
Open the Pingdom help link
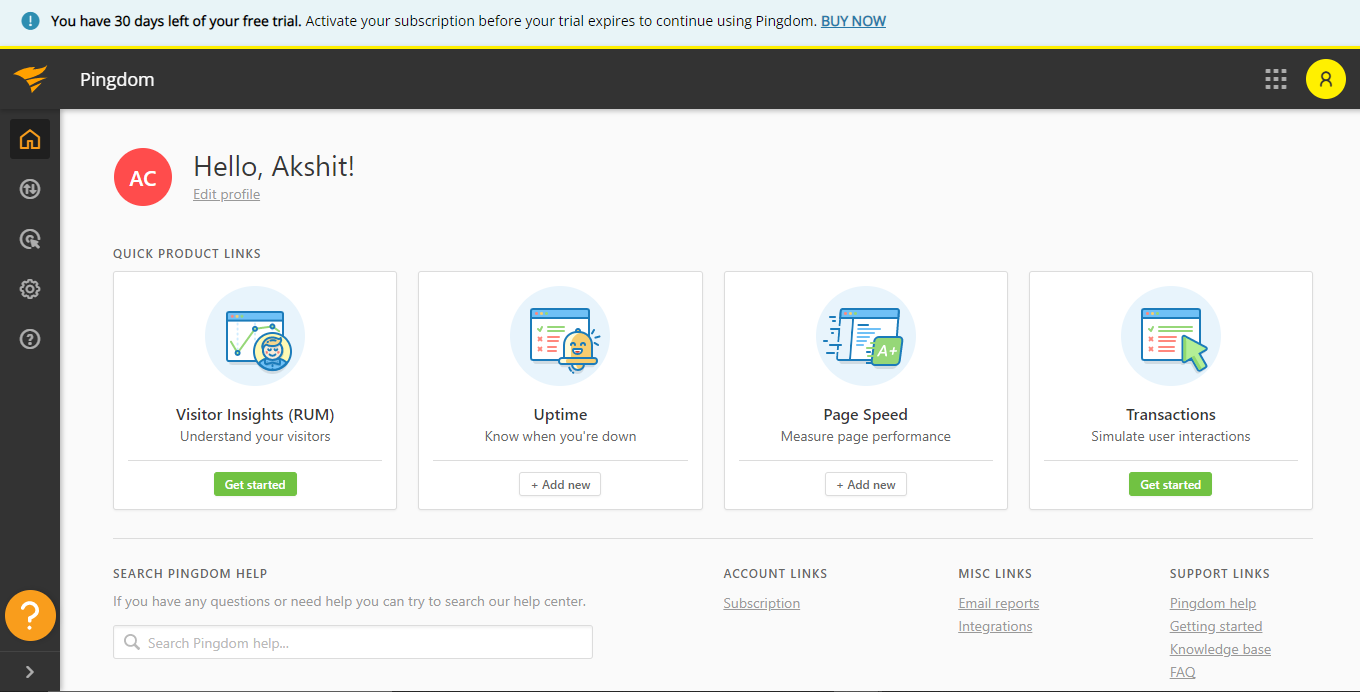click(x=1213, y=604)
